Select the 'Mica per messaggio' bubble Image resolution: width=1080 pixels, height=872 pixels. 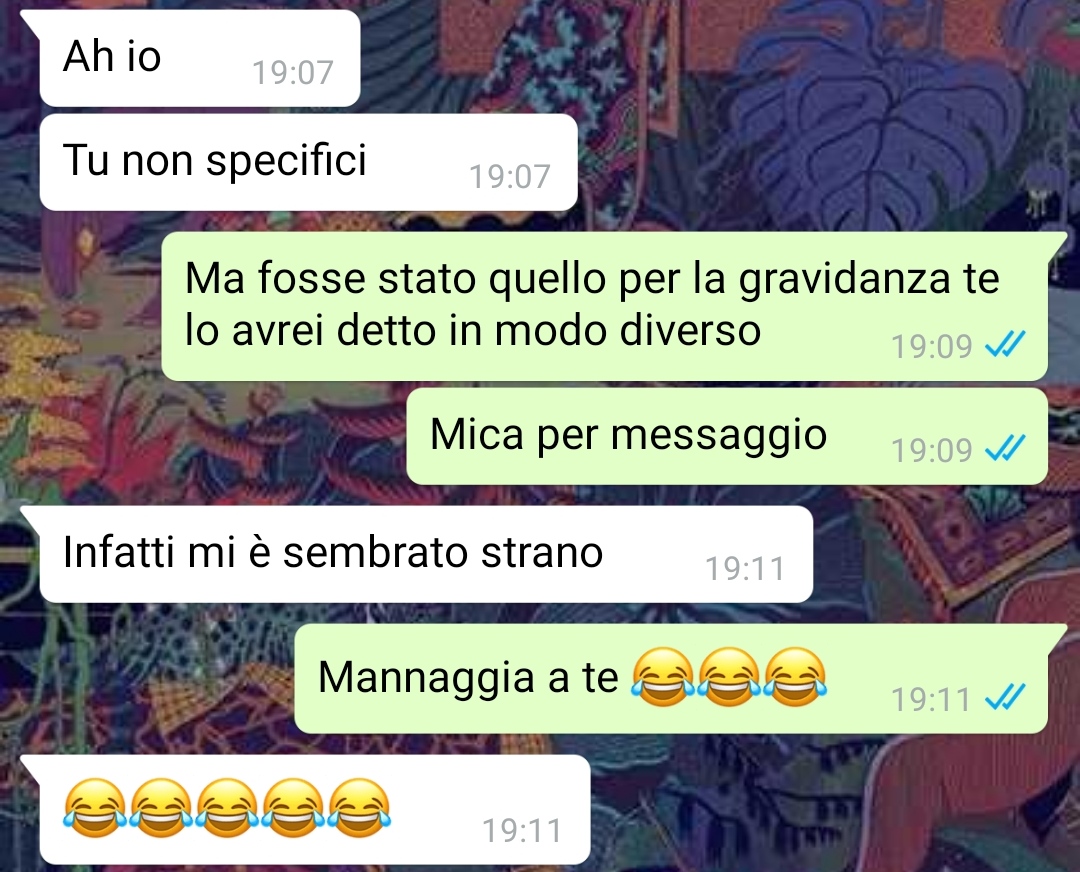[727, 436]
